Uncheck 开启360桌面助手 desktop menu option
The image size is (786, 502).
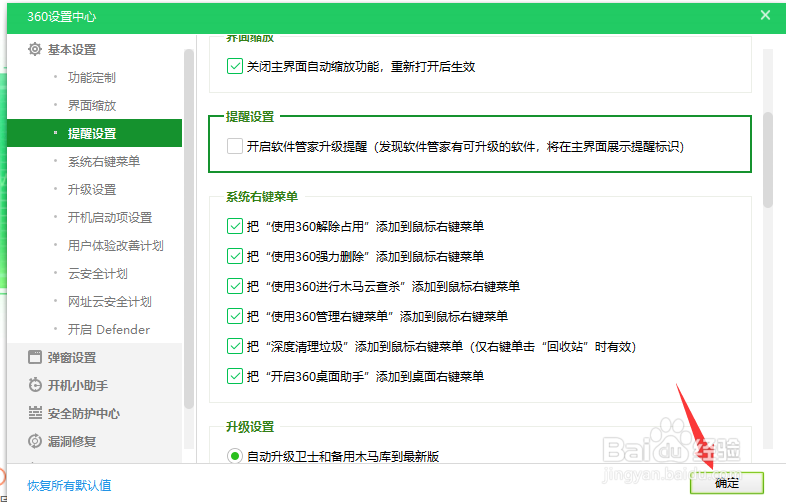(x=235, y=376)
